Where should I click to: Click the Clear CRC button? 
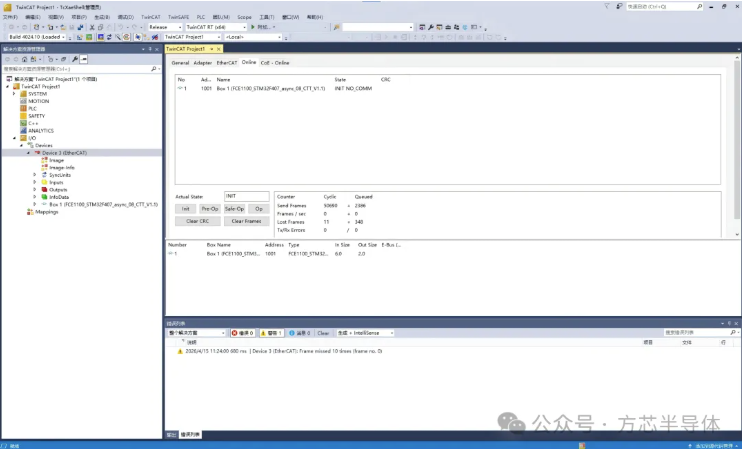pyautogui.click(x=198, y=221)
